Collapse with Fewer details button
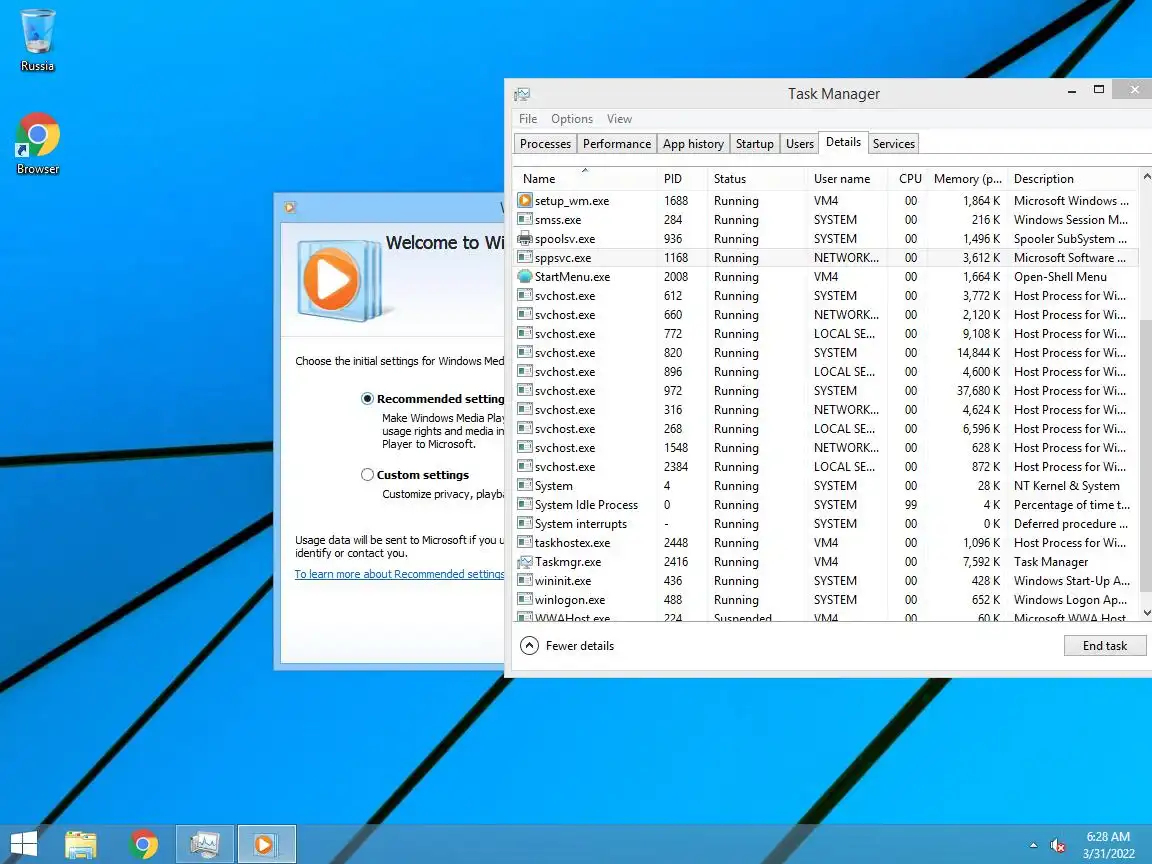 click(567, 645)
